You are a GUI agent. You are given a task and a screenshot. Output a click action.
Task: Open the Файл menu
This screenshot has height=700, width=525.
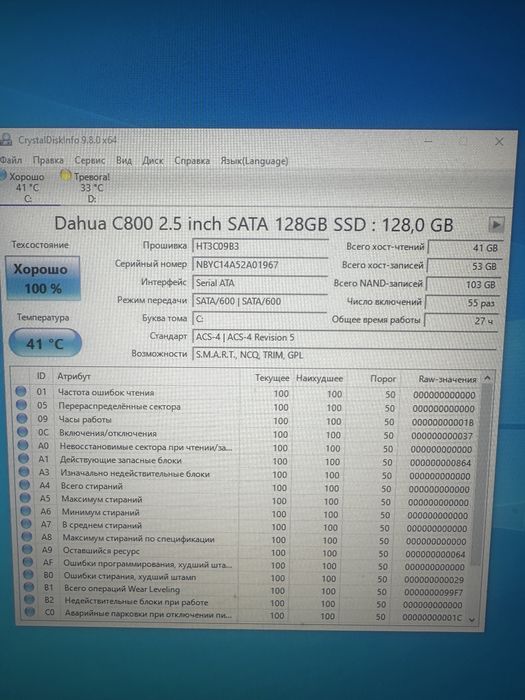(x=11, y=159)
